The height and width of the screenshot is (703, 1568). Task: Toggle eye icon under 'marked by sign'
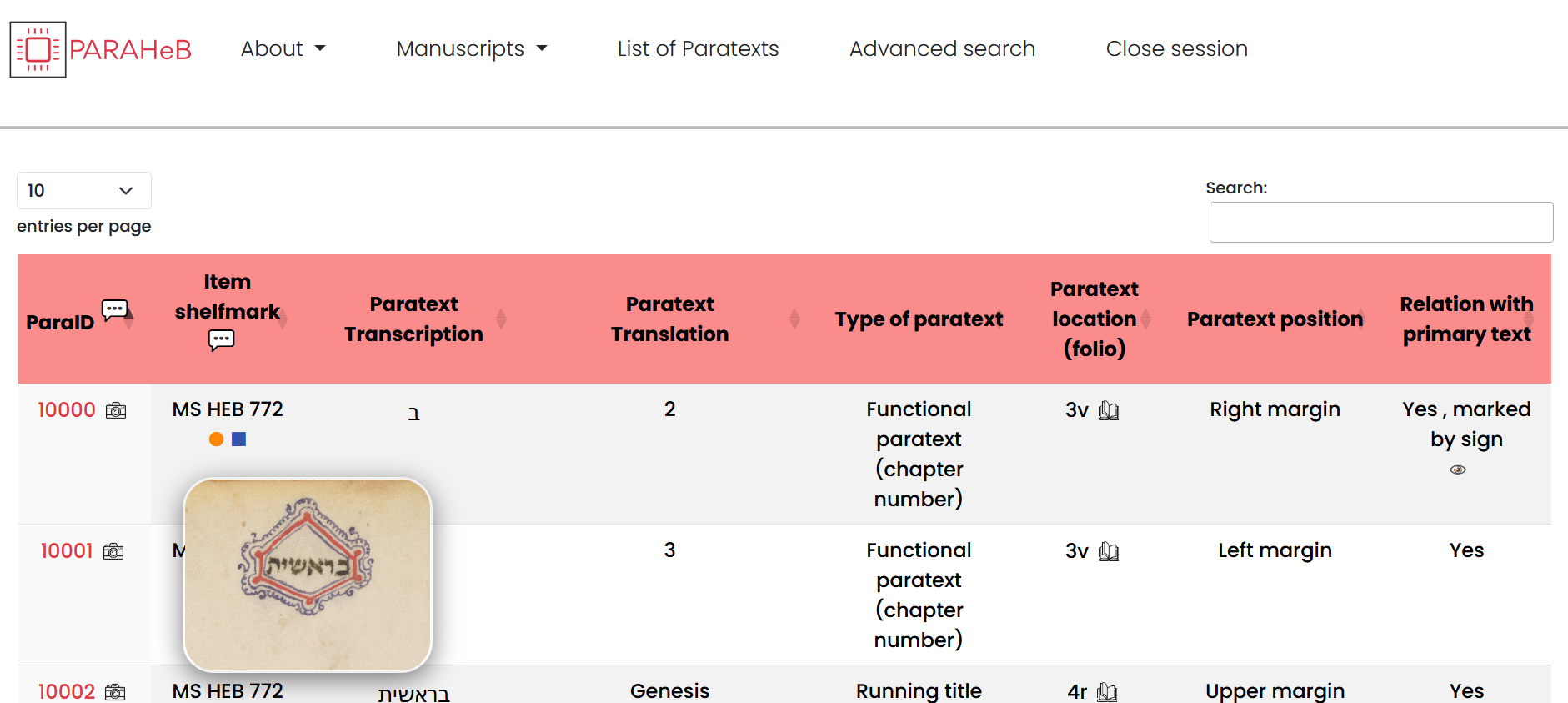(x=1458, y=470)
